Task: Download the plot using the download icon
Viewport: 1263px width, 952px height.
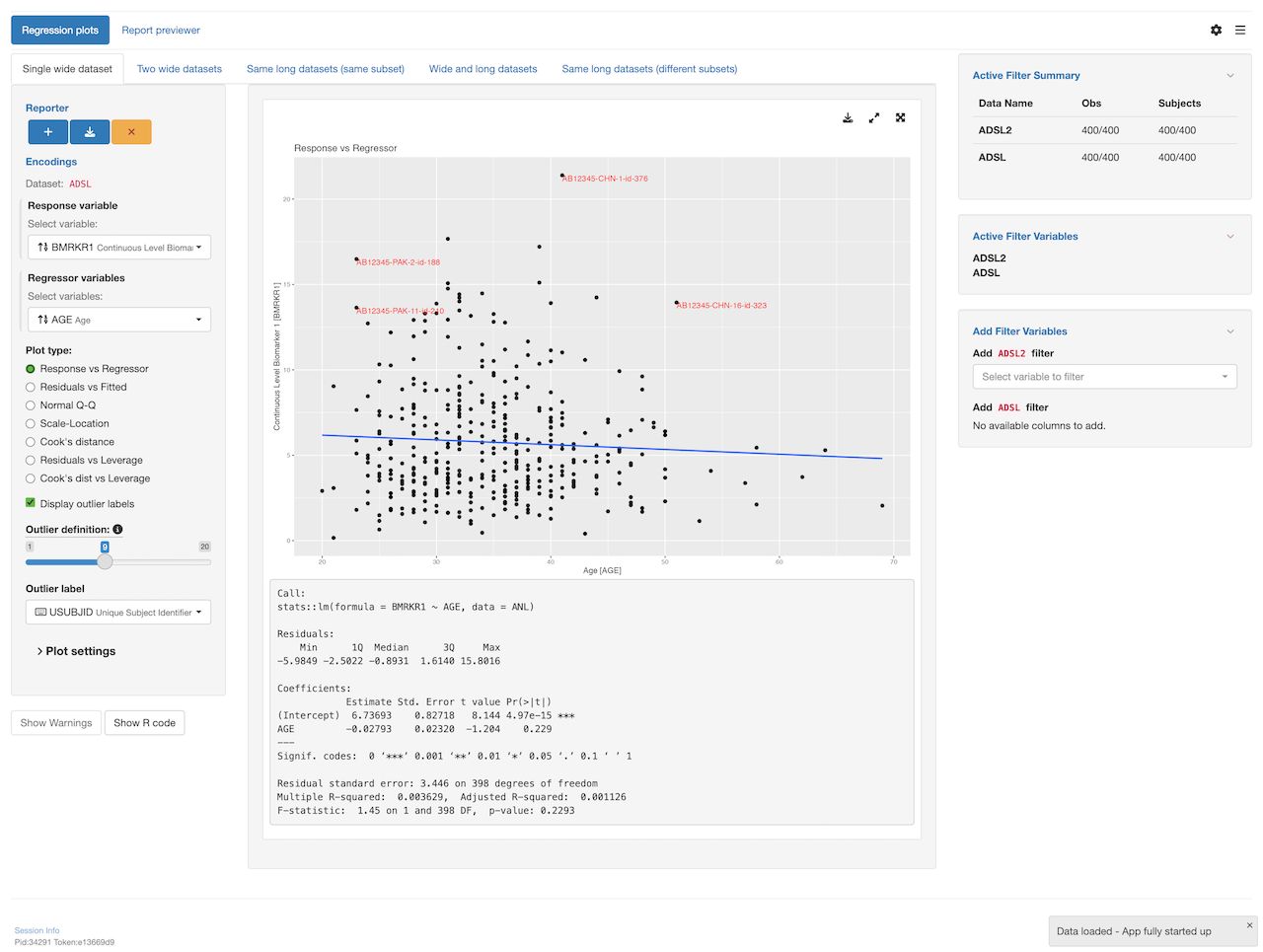Action: [x=848, y=117]
